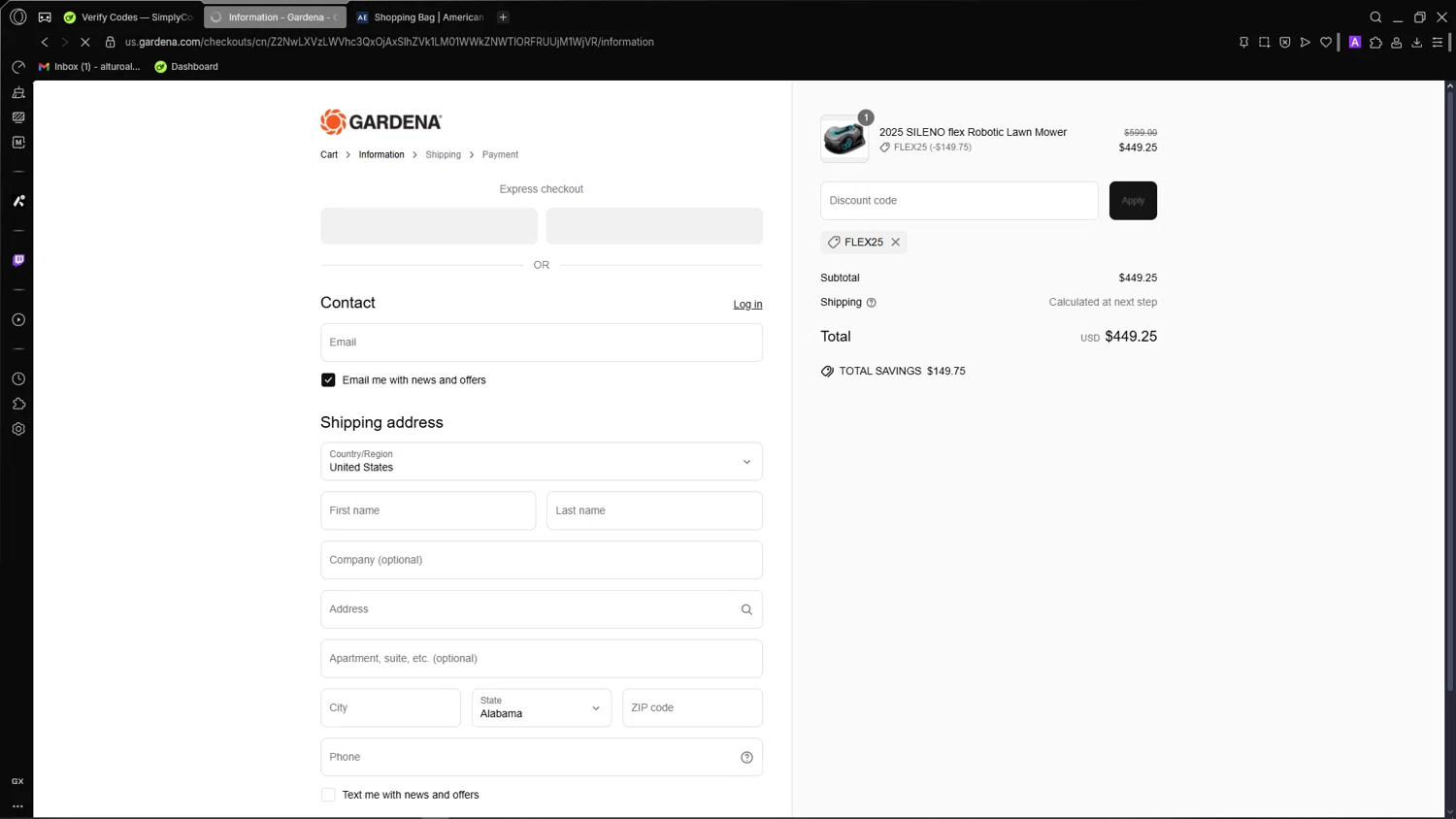Open the Opera GX main menu logo

click(17, 16)
